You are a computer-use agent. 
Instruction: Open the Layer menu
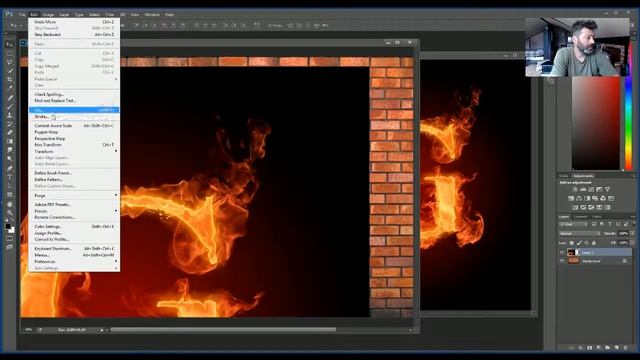coord(64,15)
